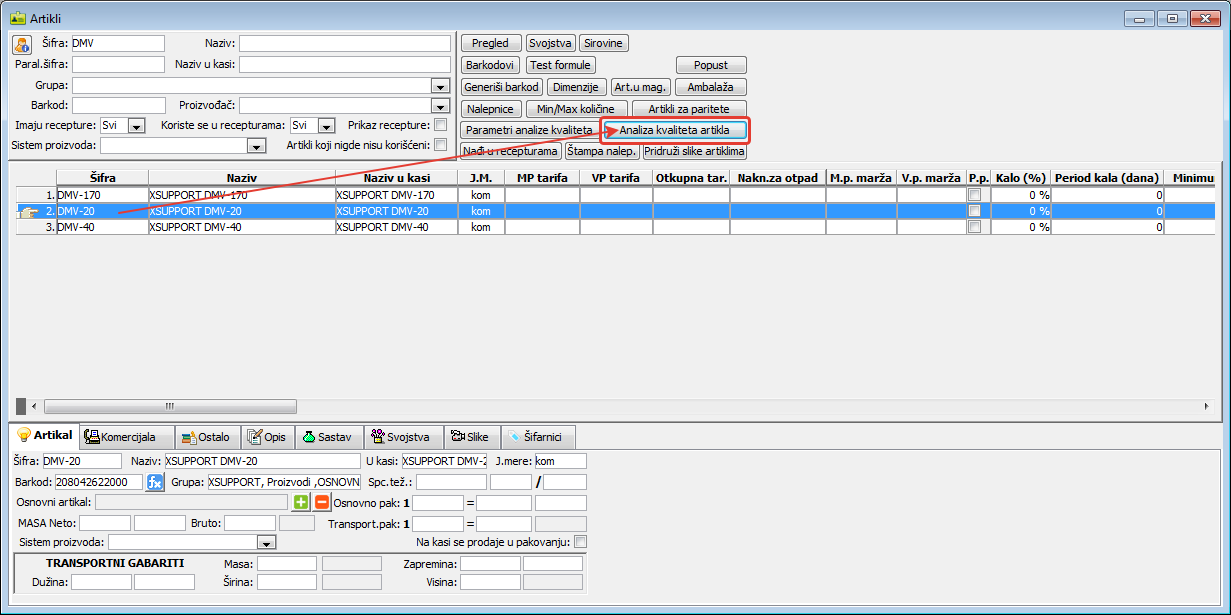Expand the Imaju recepture dropdown
Screen dimensions: 1231x615
click(x=136, y=126)
